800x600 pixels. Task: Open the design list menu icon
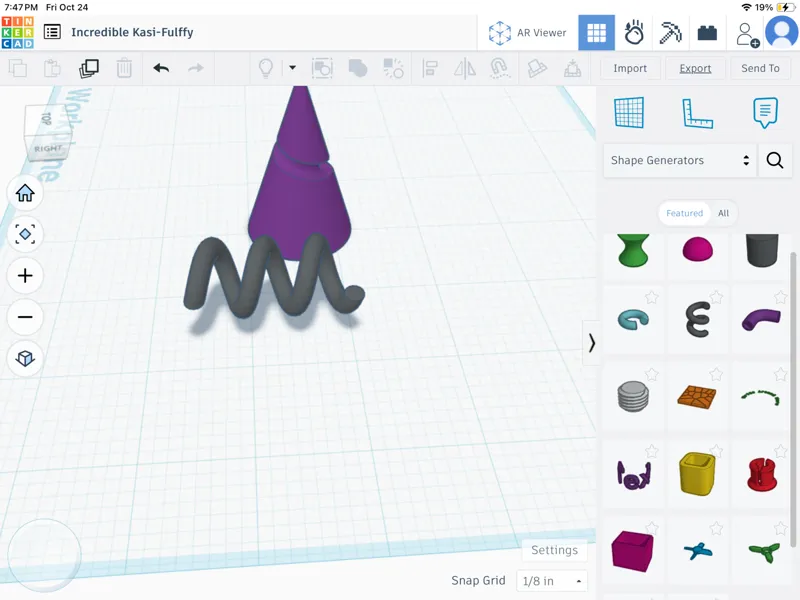click(52, 32)
